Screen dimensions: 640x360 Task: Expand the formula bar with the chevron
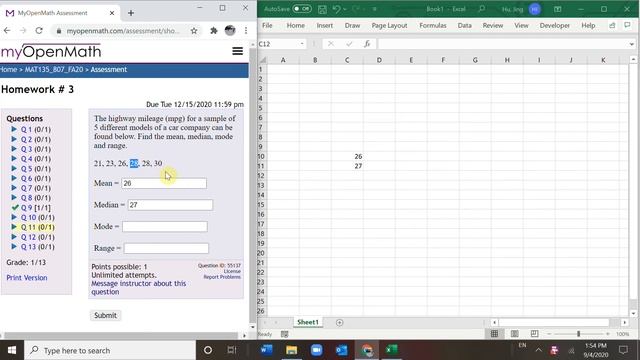[x=631, y=44]
